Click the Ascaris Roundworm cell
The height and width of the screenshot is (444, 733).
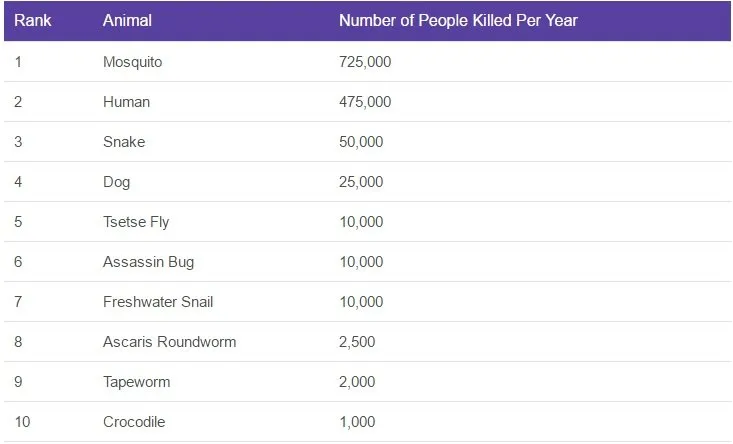pyautogui.click(x=169, y=342)
